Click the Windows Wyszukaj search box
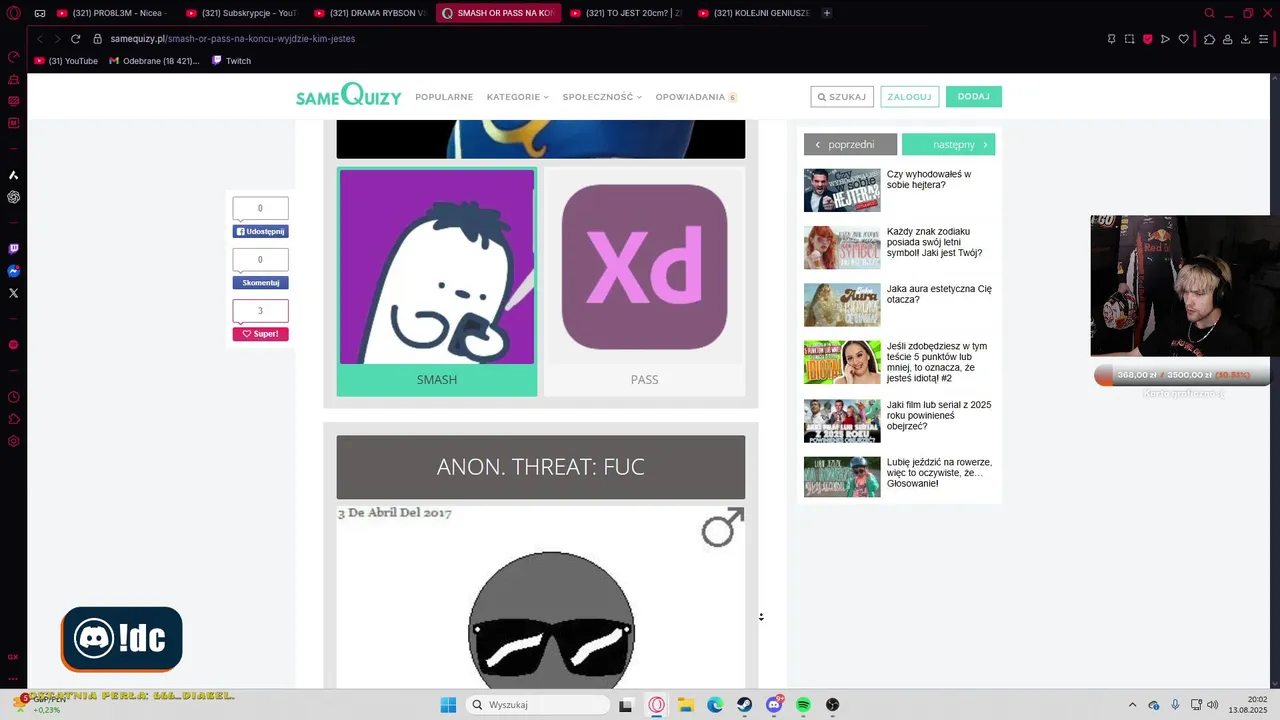Viewport: 1280px width, 720px height. pyautogui.click(x=539, y=705)
